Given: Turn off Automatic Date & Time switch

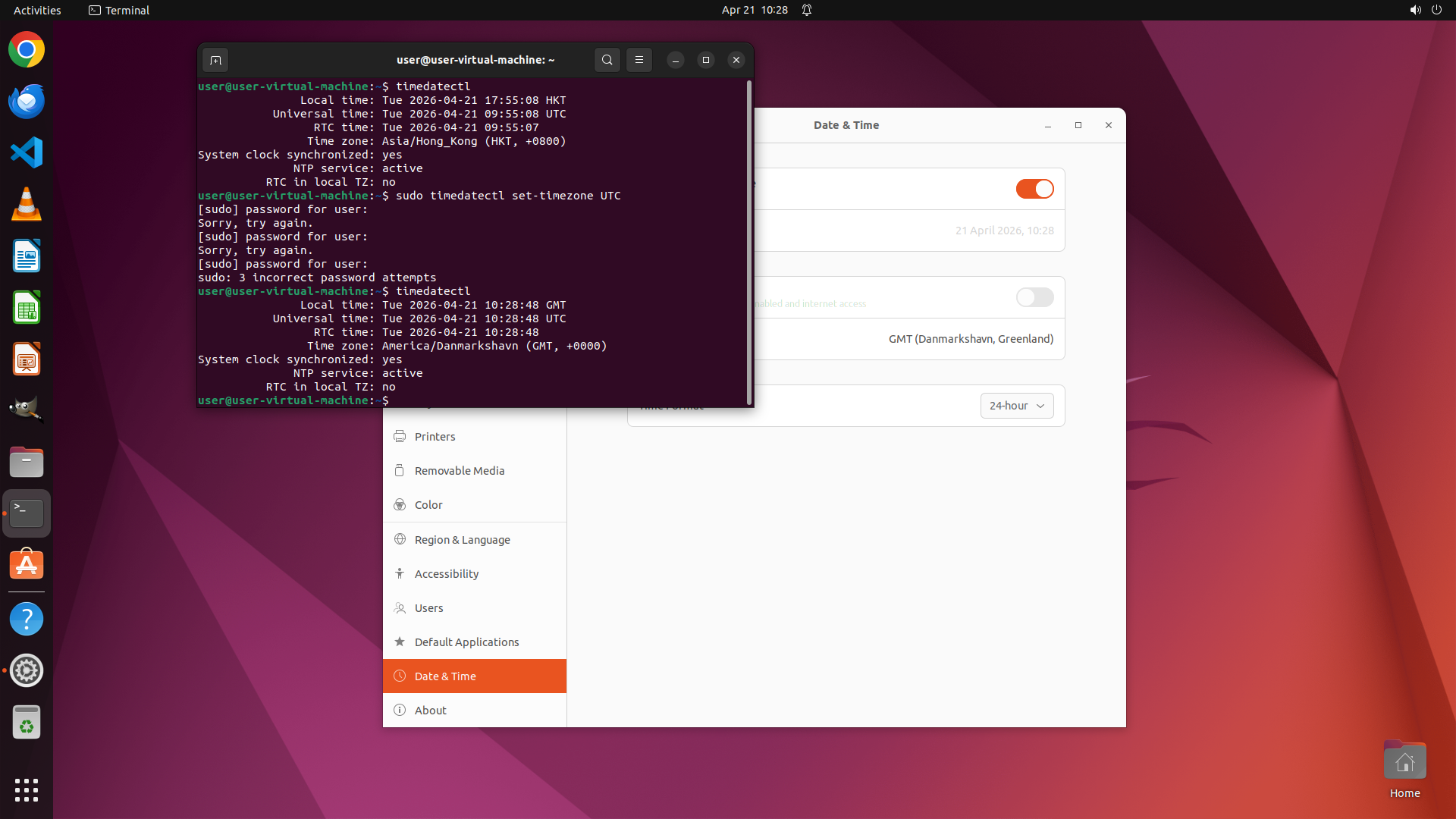Looking at the screenshot, I should [x=1034, y=189].
